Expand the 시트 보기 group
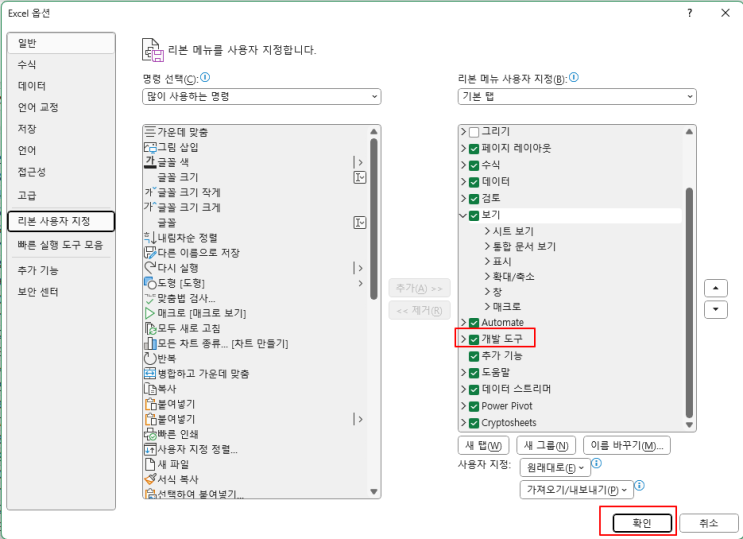Viewport: 743px width, 539px height. pyautogui.click(x=487, y=231)
